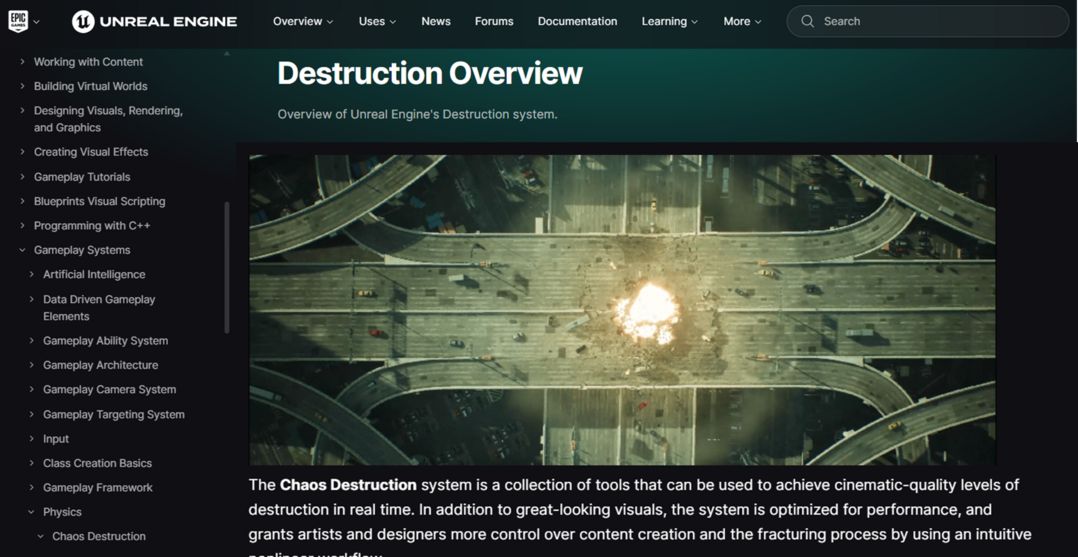
Task: Expand Data Driven Gameplay Elements chevron
Action: pyautogui.click(x=32, y=299)
